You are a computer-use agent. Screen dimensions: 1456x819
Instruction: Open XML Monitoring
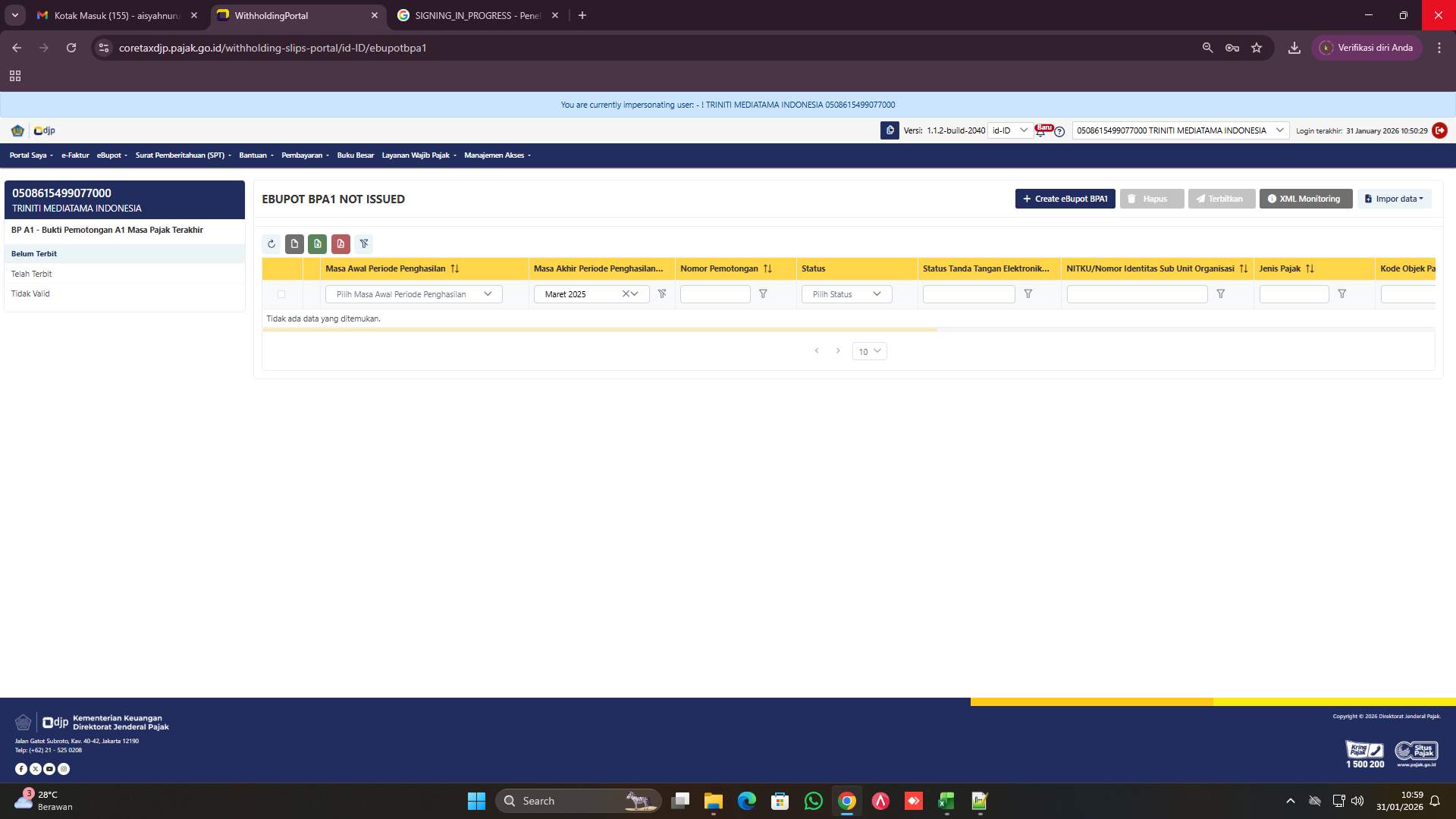coord(1305,199)
